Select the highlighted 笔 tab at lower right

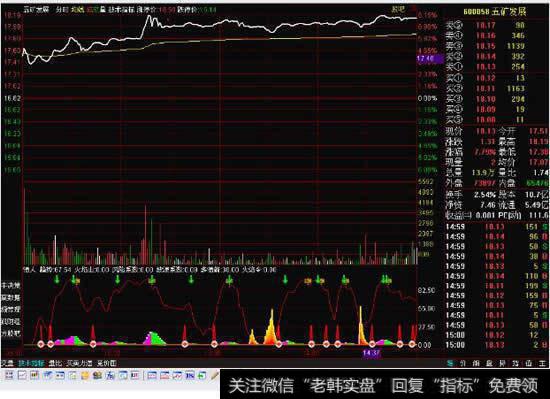tap(450, 363)
